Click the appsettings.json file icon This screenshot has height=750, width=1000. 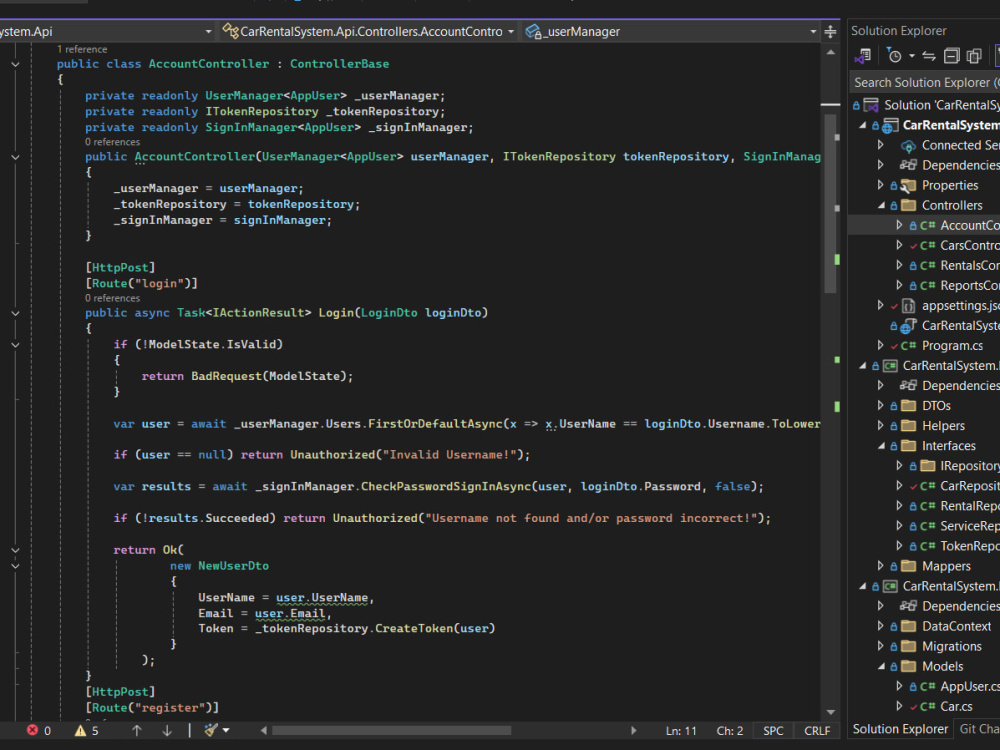908,306
